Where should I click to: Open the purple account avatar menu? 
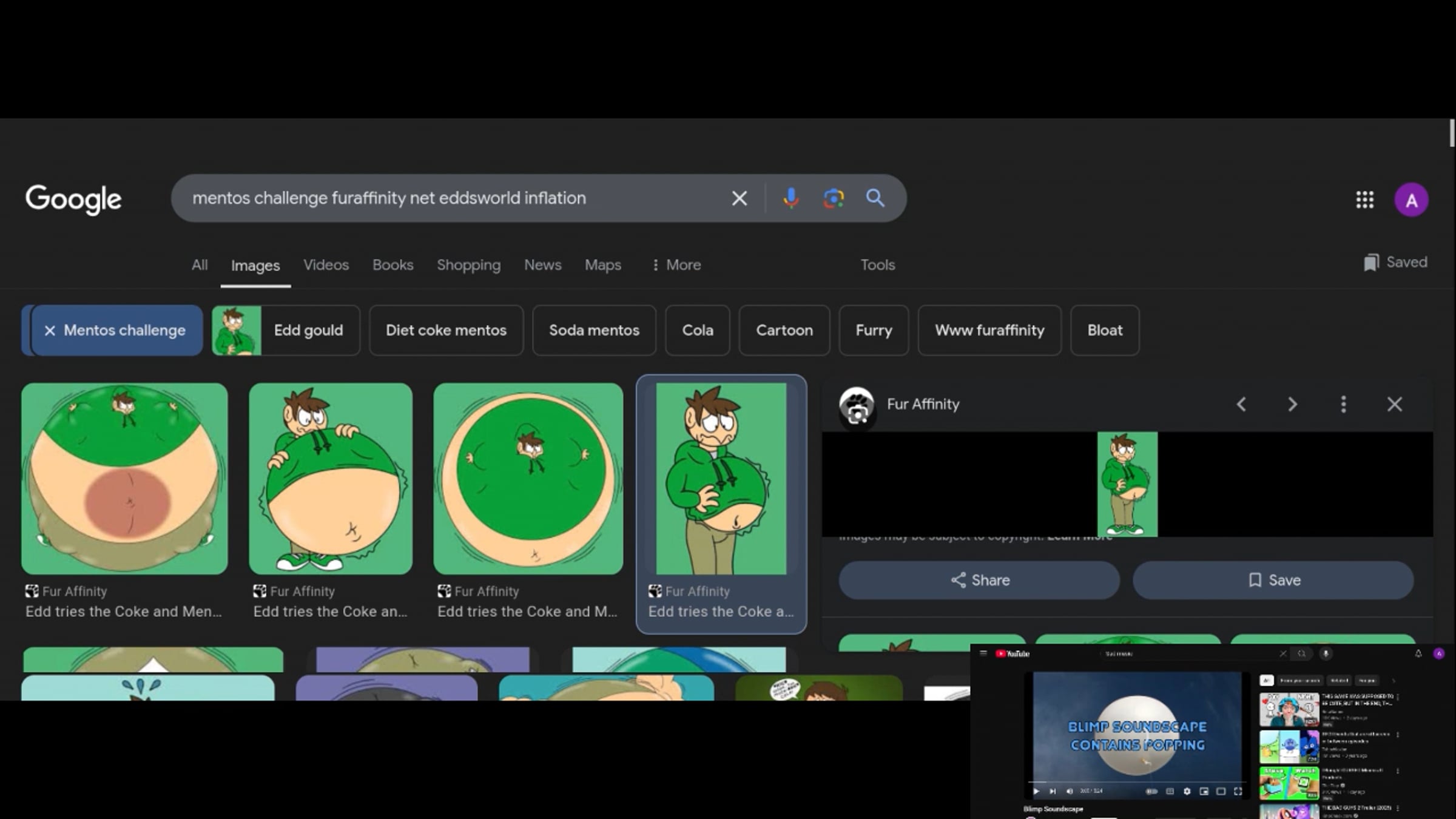pyautogui.click(x=1411, y=200)
